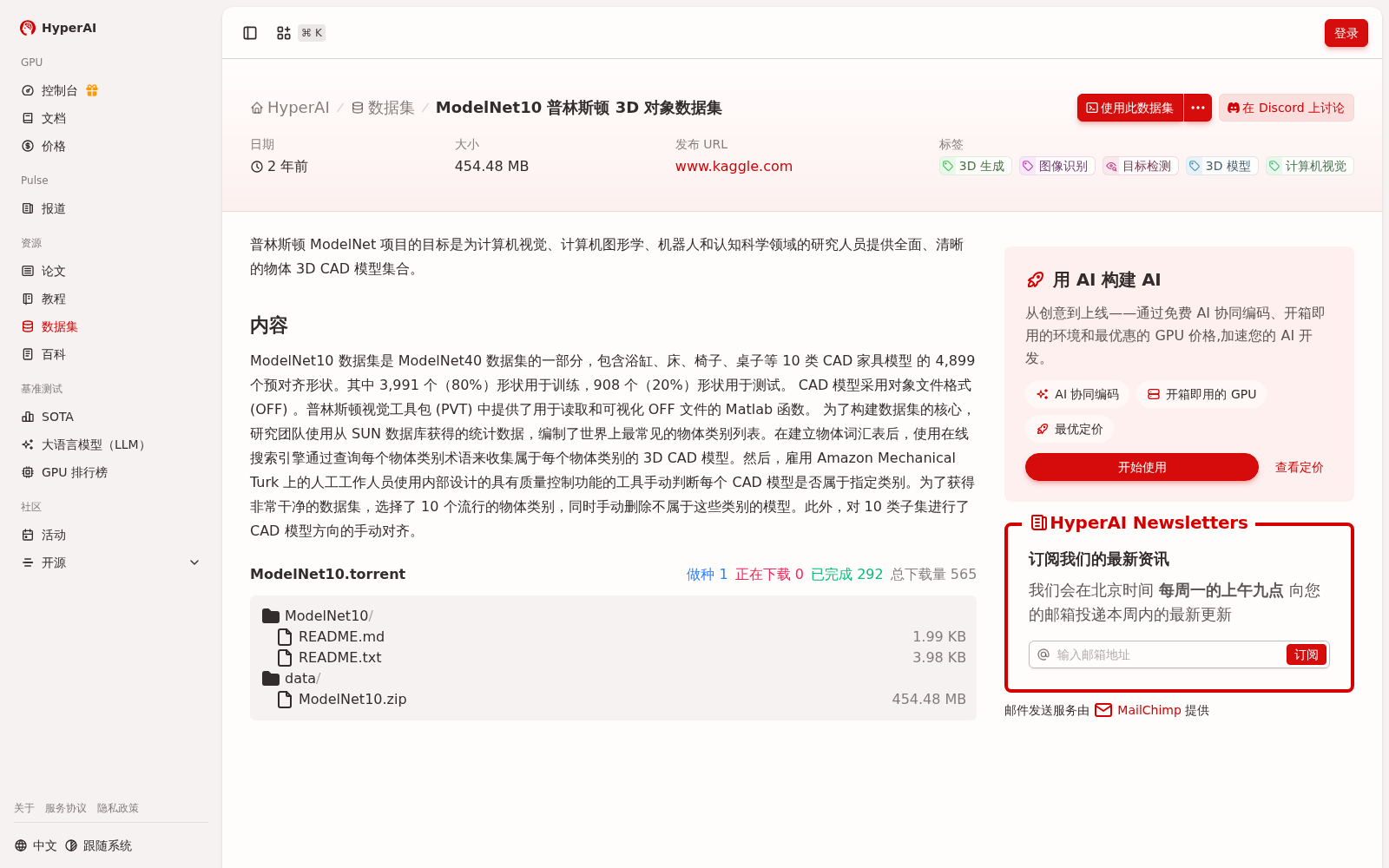Select the 3D 生成 tag
The width and height of the screenshot is (1389, 868).
pyautogui.click(x=975, y=166)
